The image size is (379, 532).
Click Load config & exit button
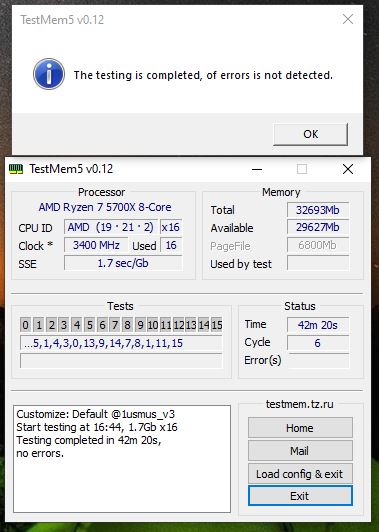[300, 474]
